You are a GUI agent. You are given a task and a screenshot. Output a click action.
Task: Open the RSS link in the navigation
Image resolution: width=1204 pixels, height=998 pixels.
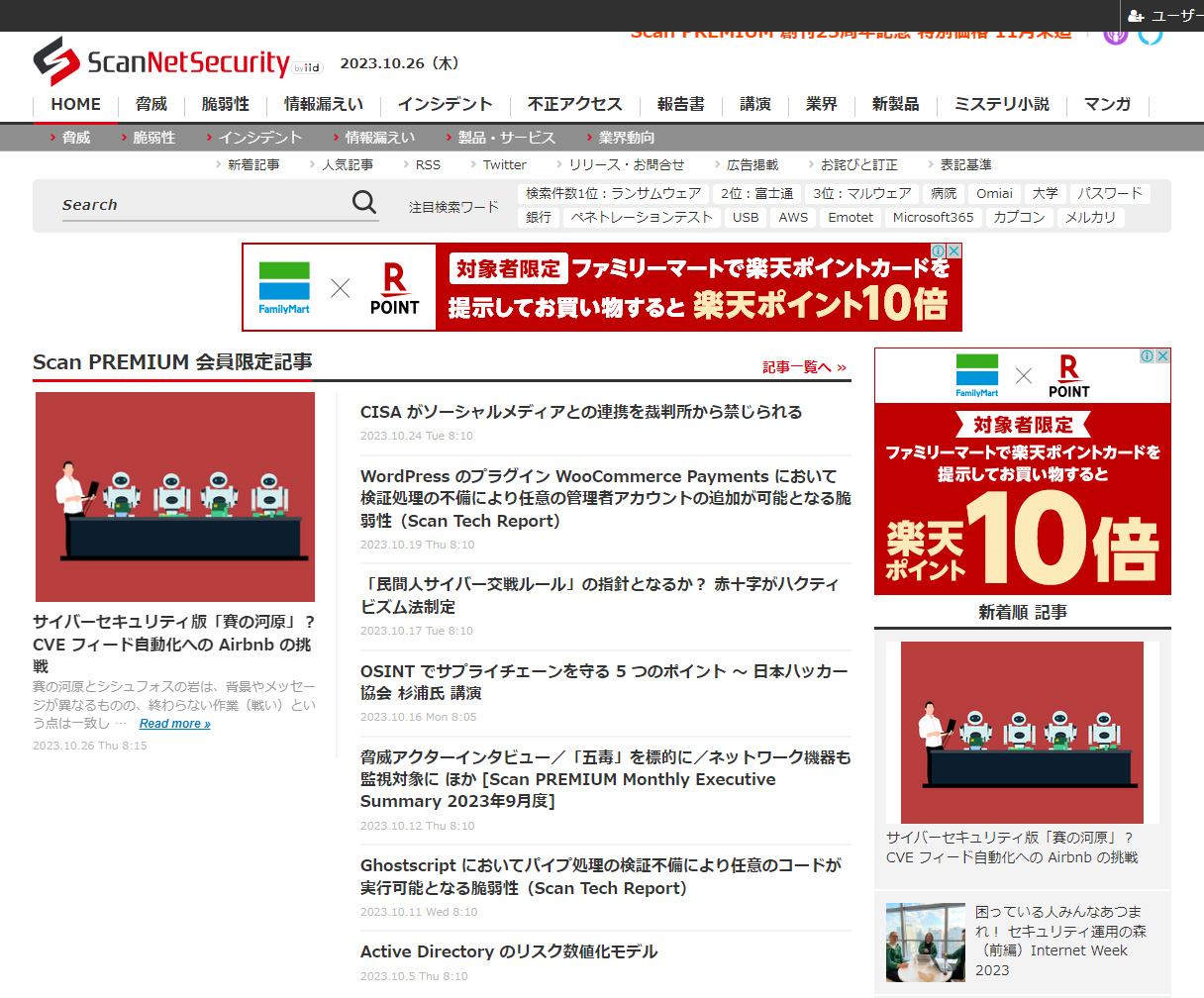427,164
